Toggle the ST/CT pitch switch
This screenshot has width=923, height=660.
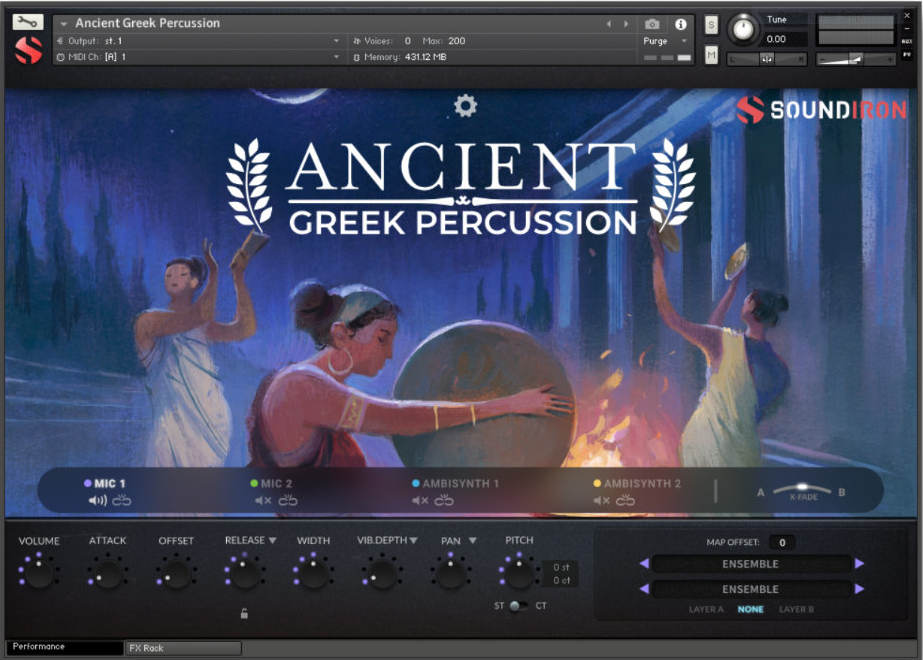coord(520,604)
